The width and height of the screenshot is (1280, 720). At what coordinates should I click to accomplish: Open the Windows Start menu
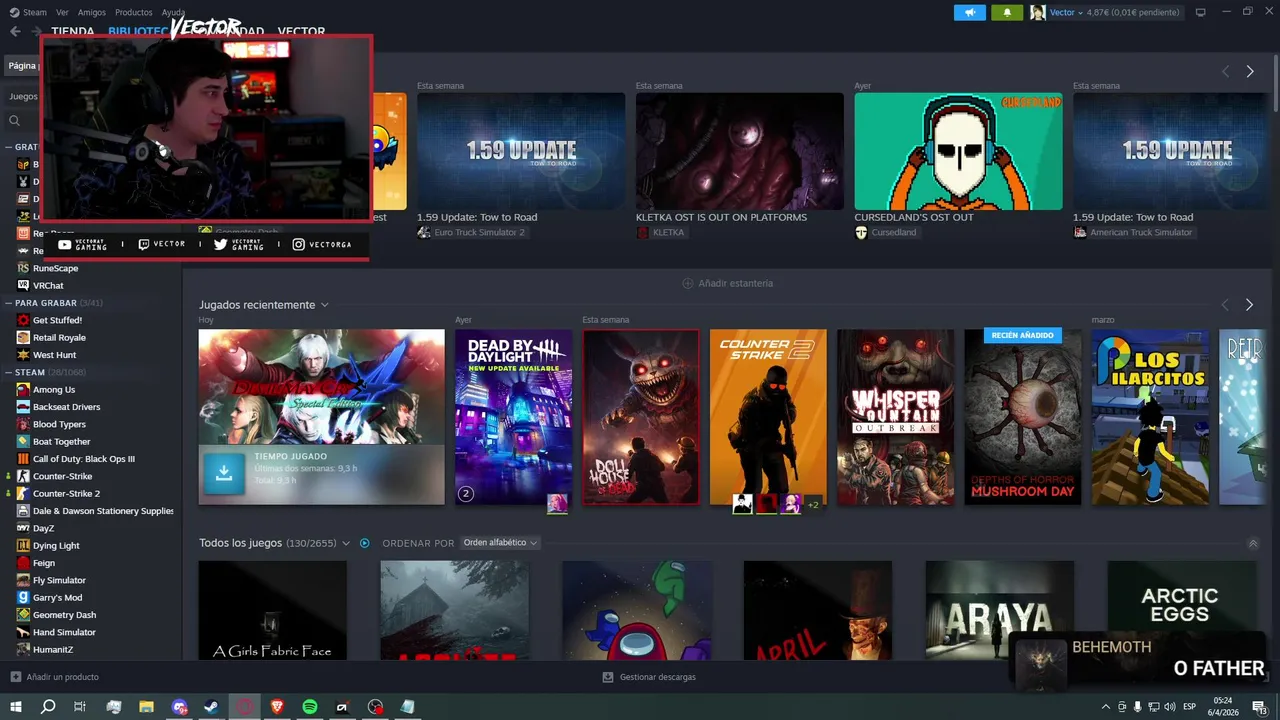[x=15, y=707]
